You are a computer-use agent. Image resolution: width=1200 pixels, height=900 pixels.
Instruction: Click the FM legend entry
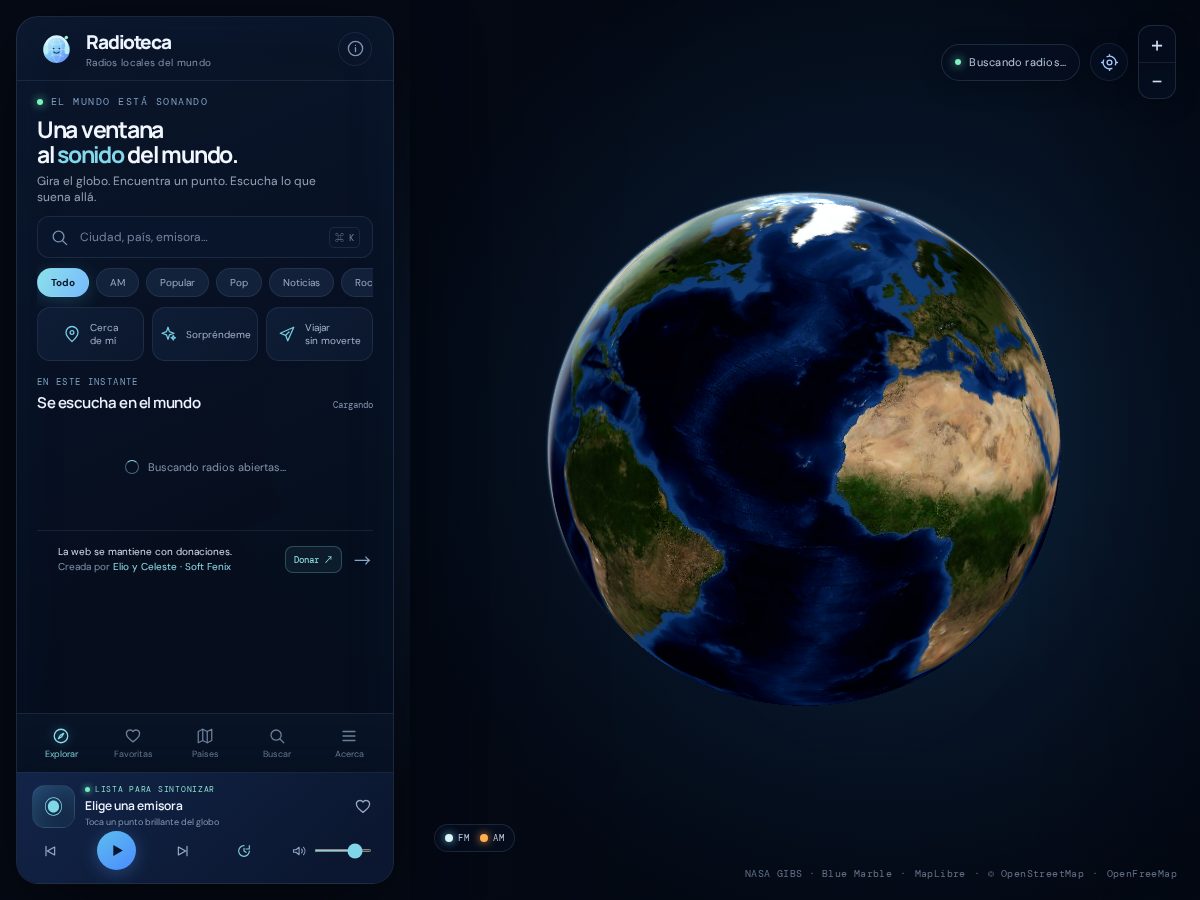pyautogui.click(x=457, y=838)
